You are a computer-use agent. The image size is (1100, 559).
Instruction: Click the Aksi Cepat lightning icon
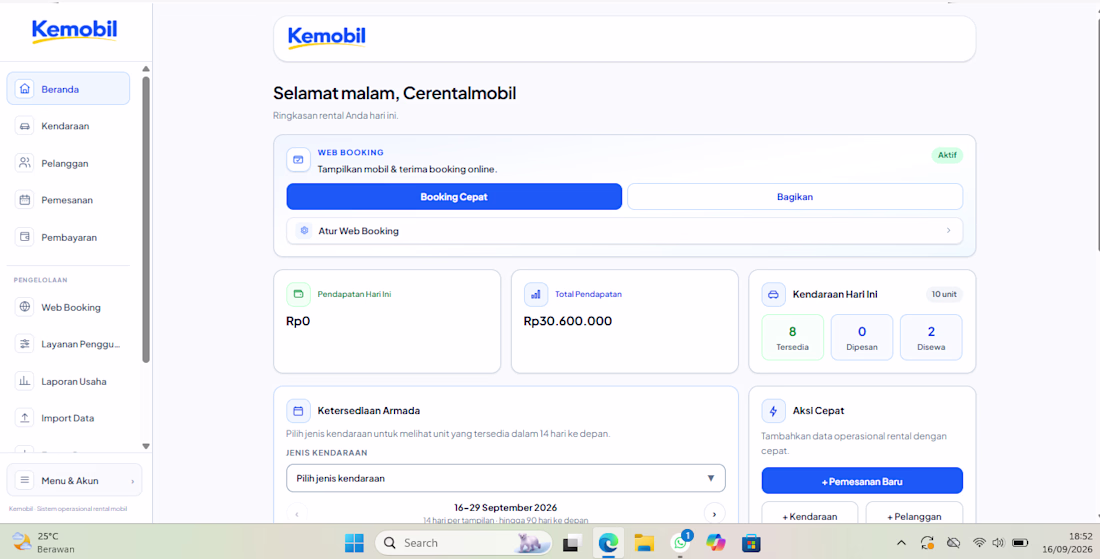coord(773,411)
